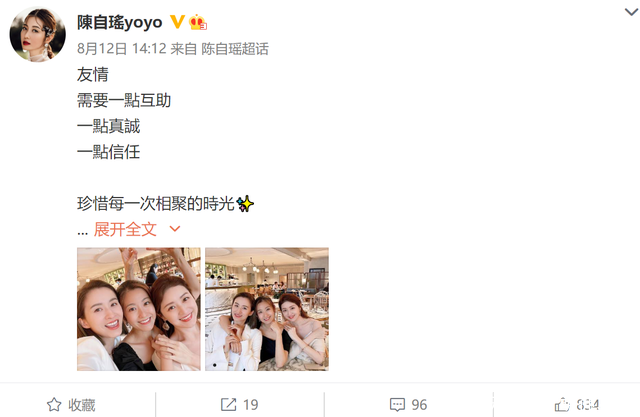Visit the 陈自瑶超话 source link
Viewport: 640px width, 417px height.
click(x=235, y=49)
